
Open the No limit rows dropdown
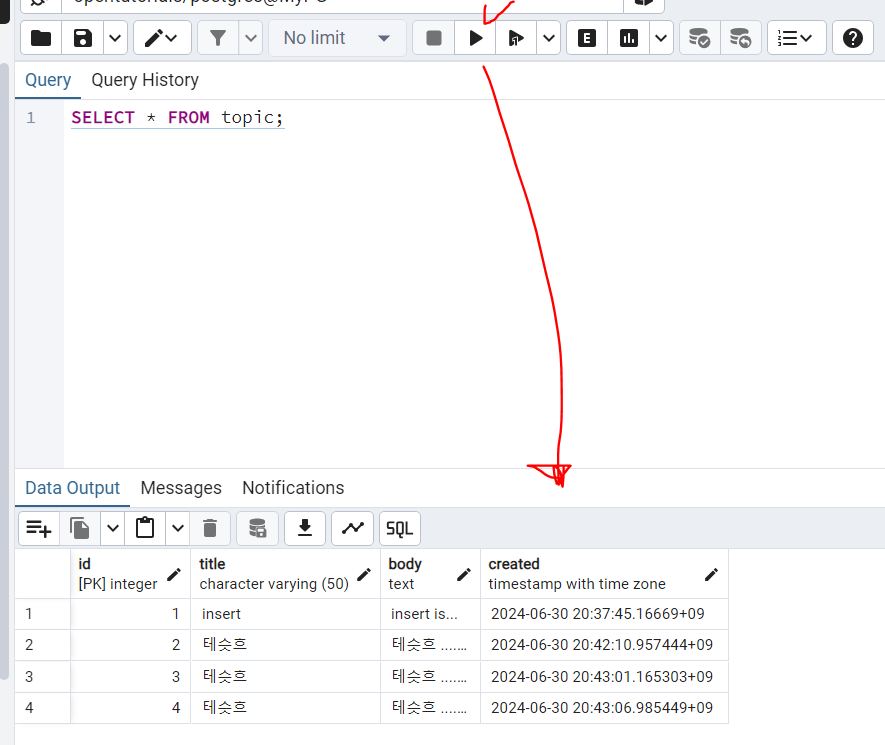[x=337, y=38]
